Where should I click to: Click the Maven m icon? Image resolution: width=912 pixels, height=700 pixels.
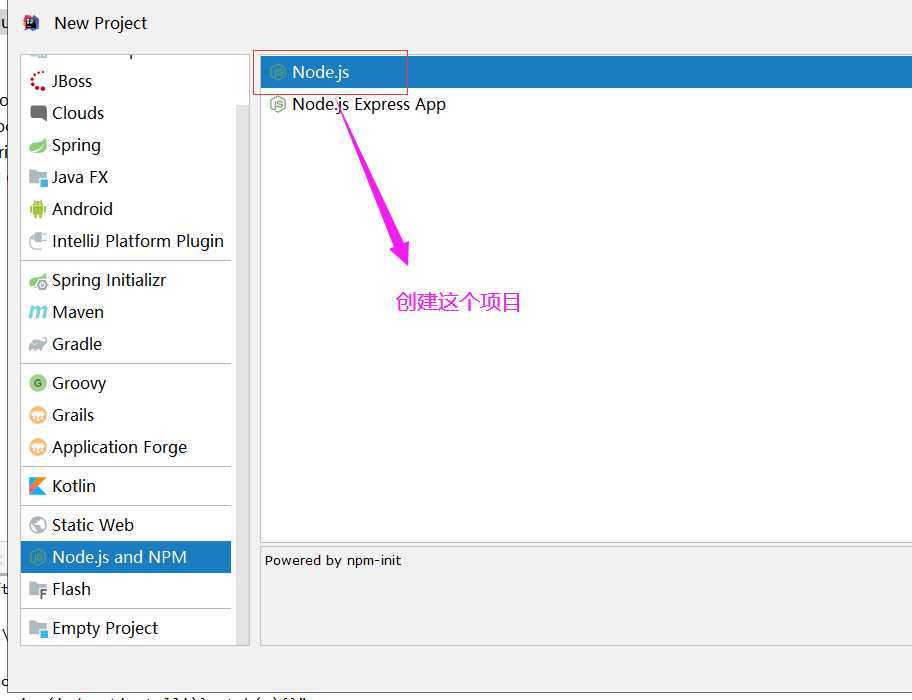38,312
